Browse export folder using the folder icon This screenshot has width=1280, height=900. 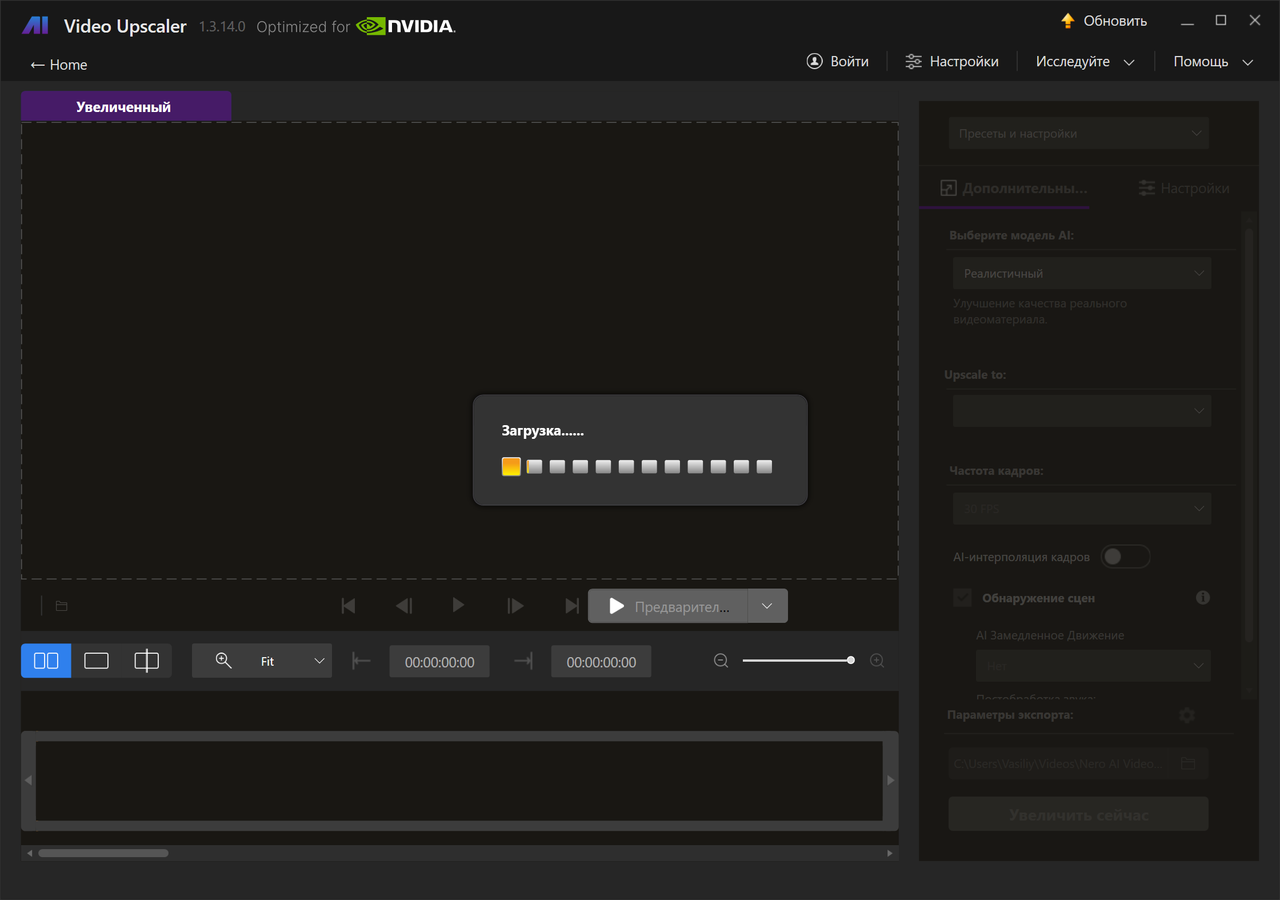1189,762
